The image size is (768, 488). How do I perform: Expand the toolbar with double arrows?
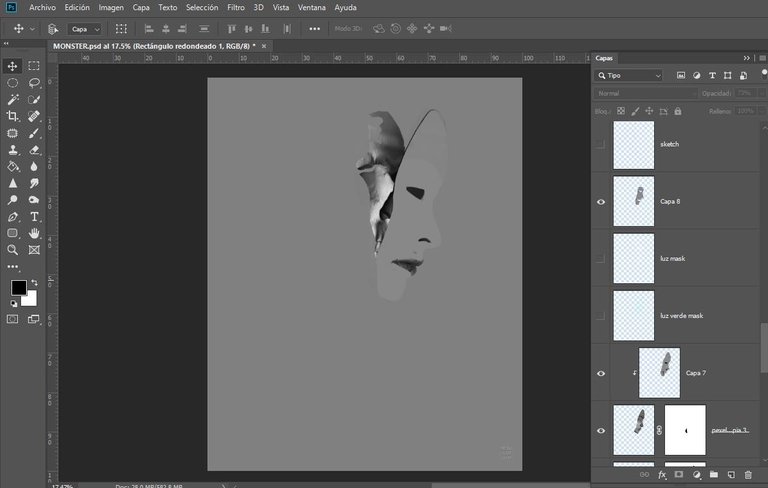click(x=6, y=44)
